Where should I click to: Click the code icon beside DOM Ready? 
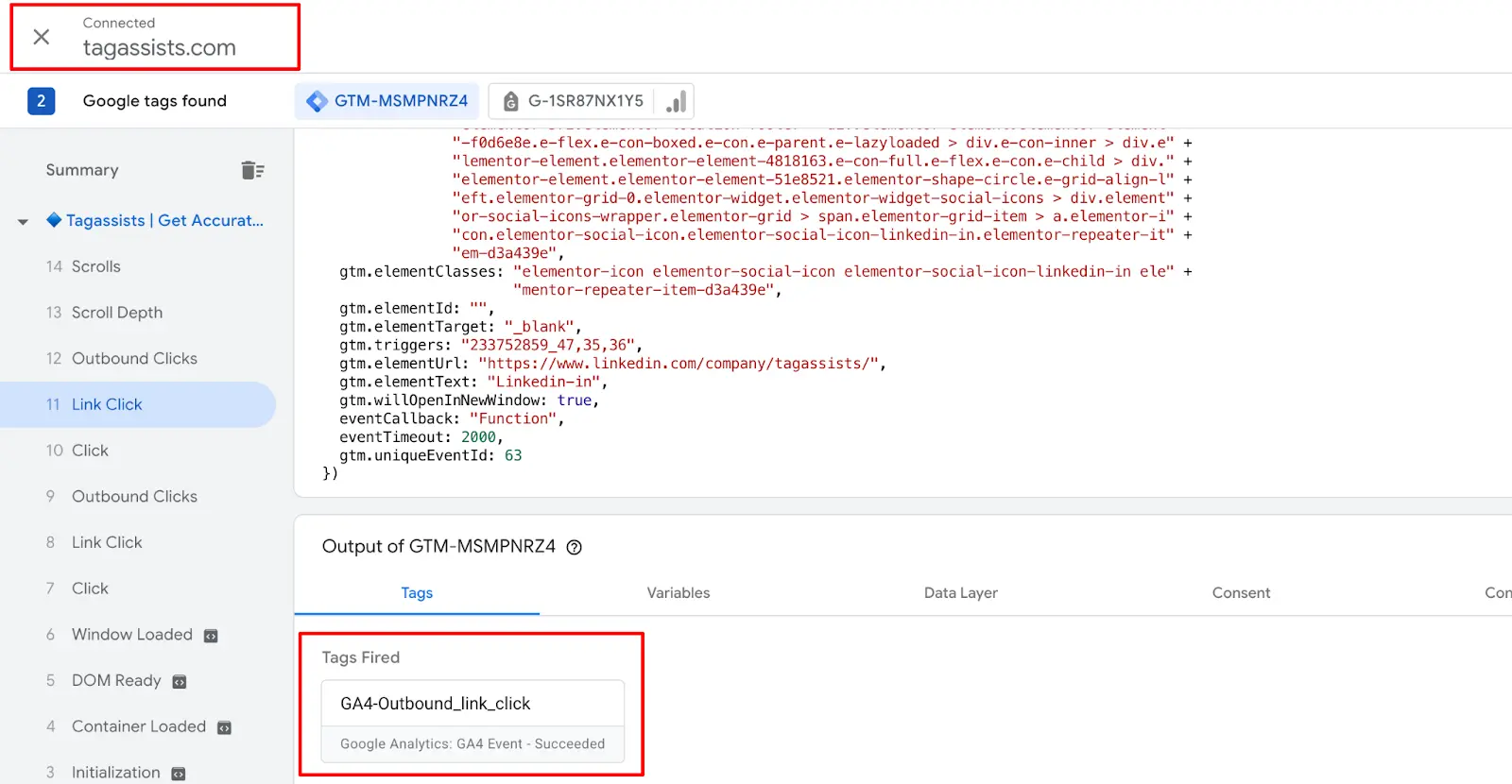(x=180, y=682)
